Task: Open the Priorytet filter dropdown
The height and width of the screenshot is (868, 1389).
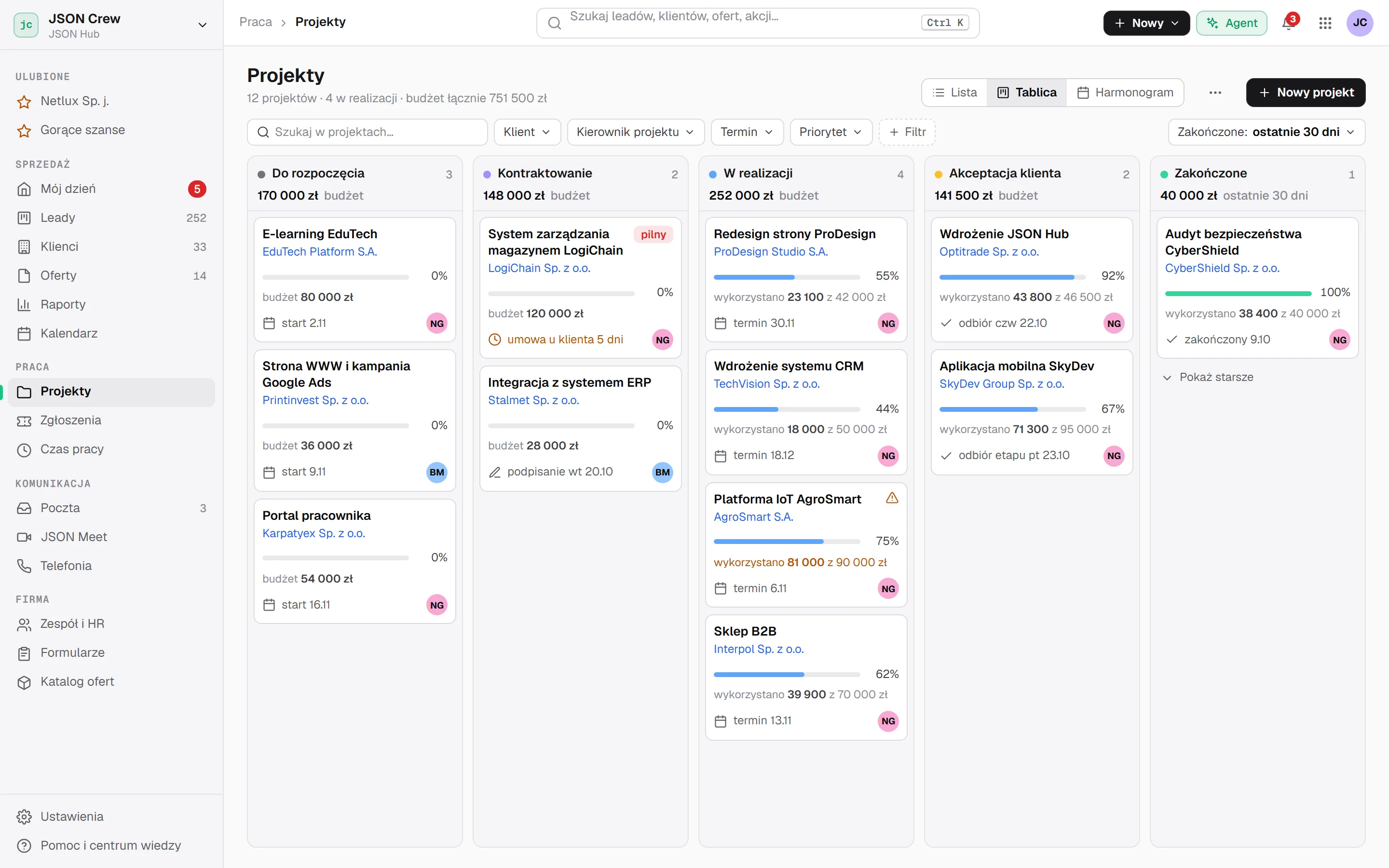Action: pos(831,132)
